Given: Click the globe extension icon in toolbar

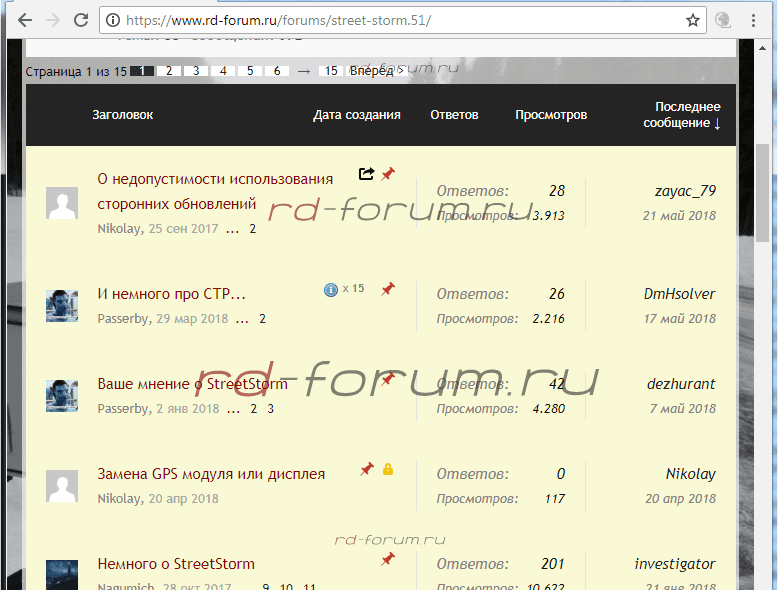Looking at the screenshot, I should click(x=723, y=20).
